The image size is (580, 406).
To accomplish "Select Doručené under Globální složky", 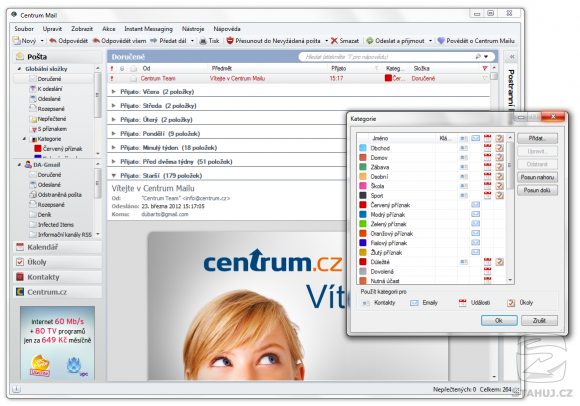I will 49,79.
